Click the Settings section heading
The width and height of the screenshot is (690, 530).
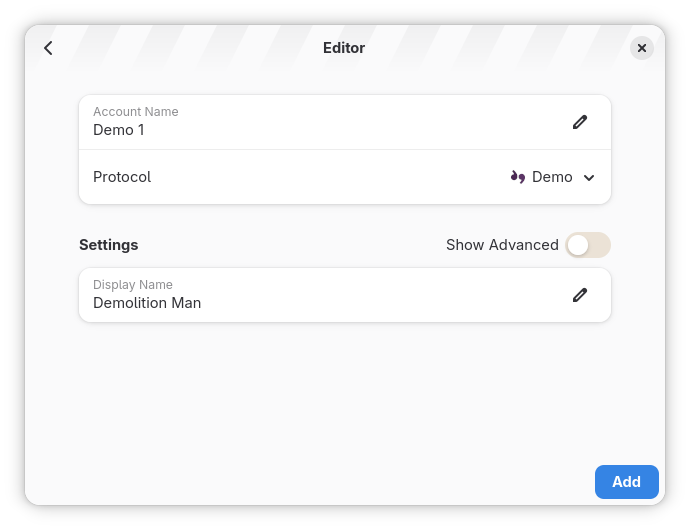pos(109,245)
